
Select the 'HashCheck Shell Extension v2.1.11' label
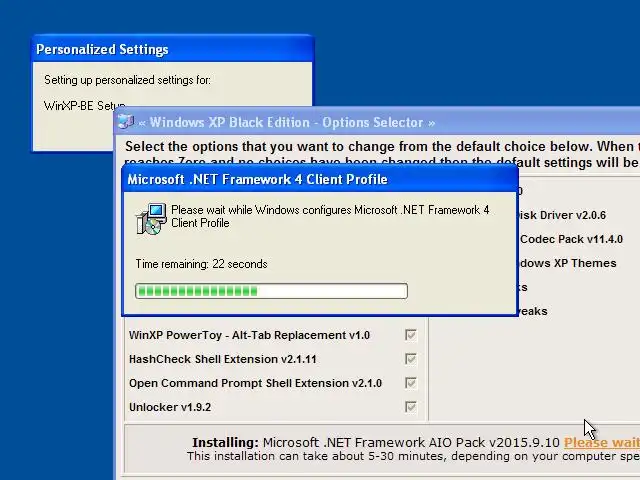coord(222,359)
